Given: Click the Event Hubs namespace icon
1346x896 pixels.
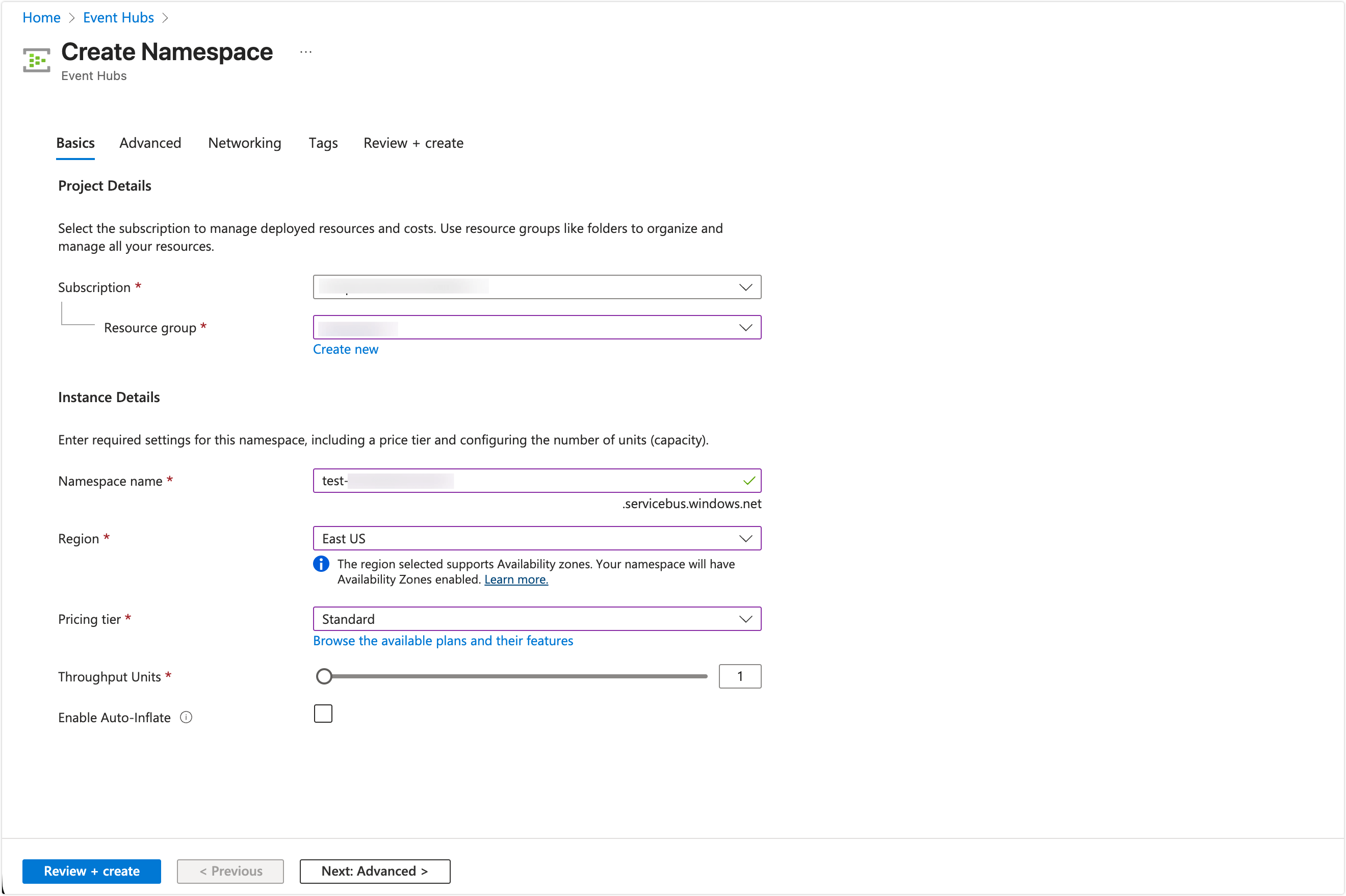Looking at the screenshot, I should pyautogui.click(x=37, y=60).
